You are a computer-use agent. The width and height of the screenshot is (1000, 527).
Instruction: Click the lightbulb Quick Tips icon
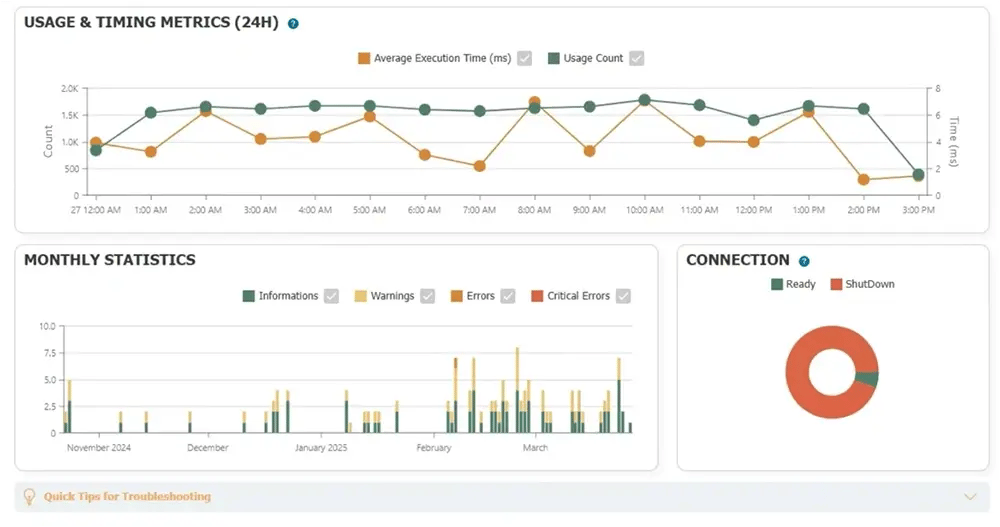coord(30,496)
